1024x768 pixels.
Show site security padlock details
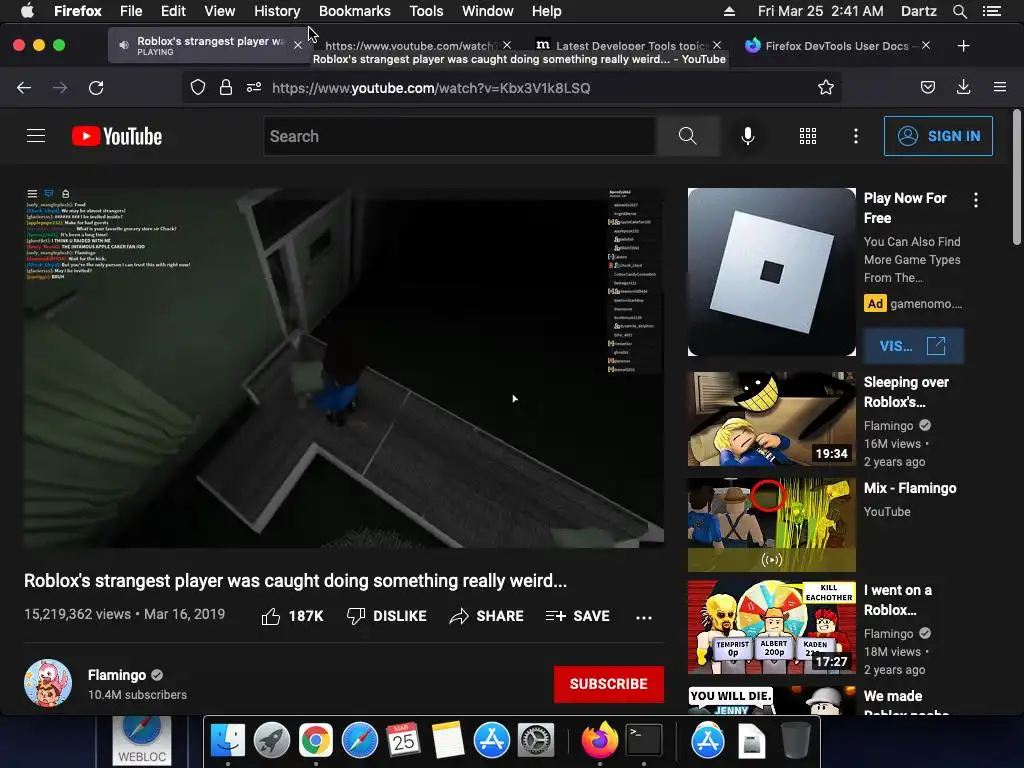click(225, 88)
